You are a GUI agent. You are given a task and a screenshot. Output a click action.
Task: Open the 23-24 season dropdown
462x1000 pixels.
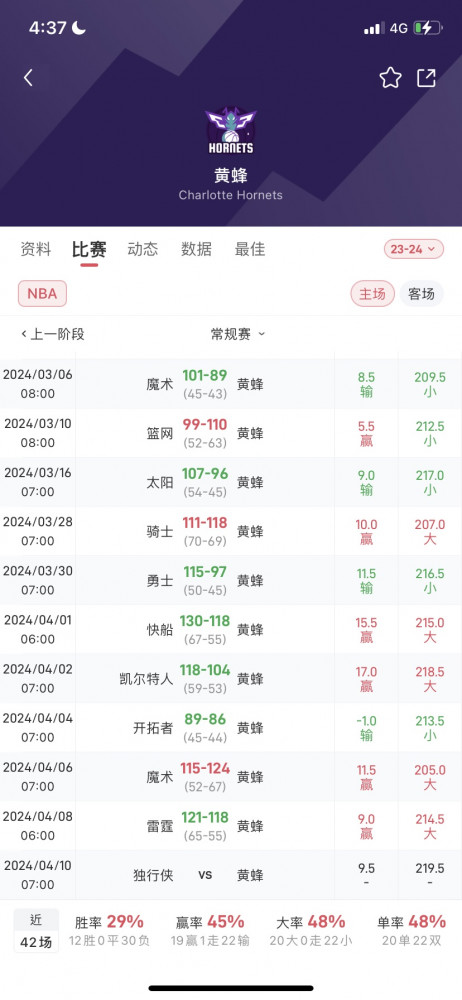[414, 249]
